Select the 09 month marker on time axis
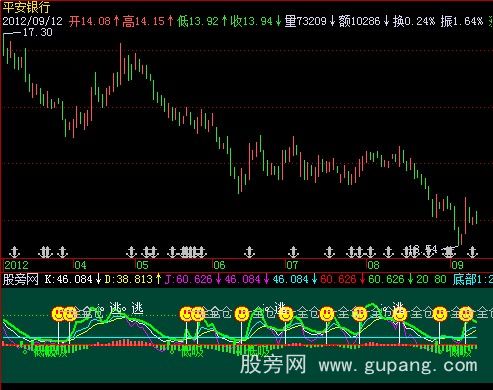Image resolution: width=493 pixels, height=390 pixels. pos(457,265)
